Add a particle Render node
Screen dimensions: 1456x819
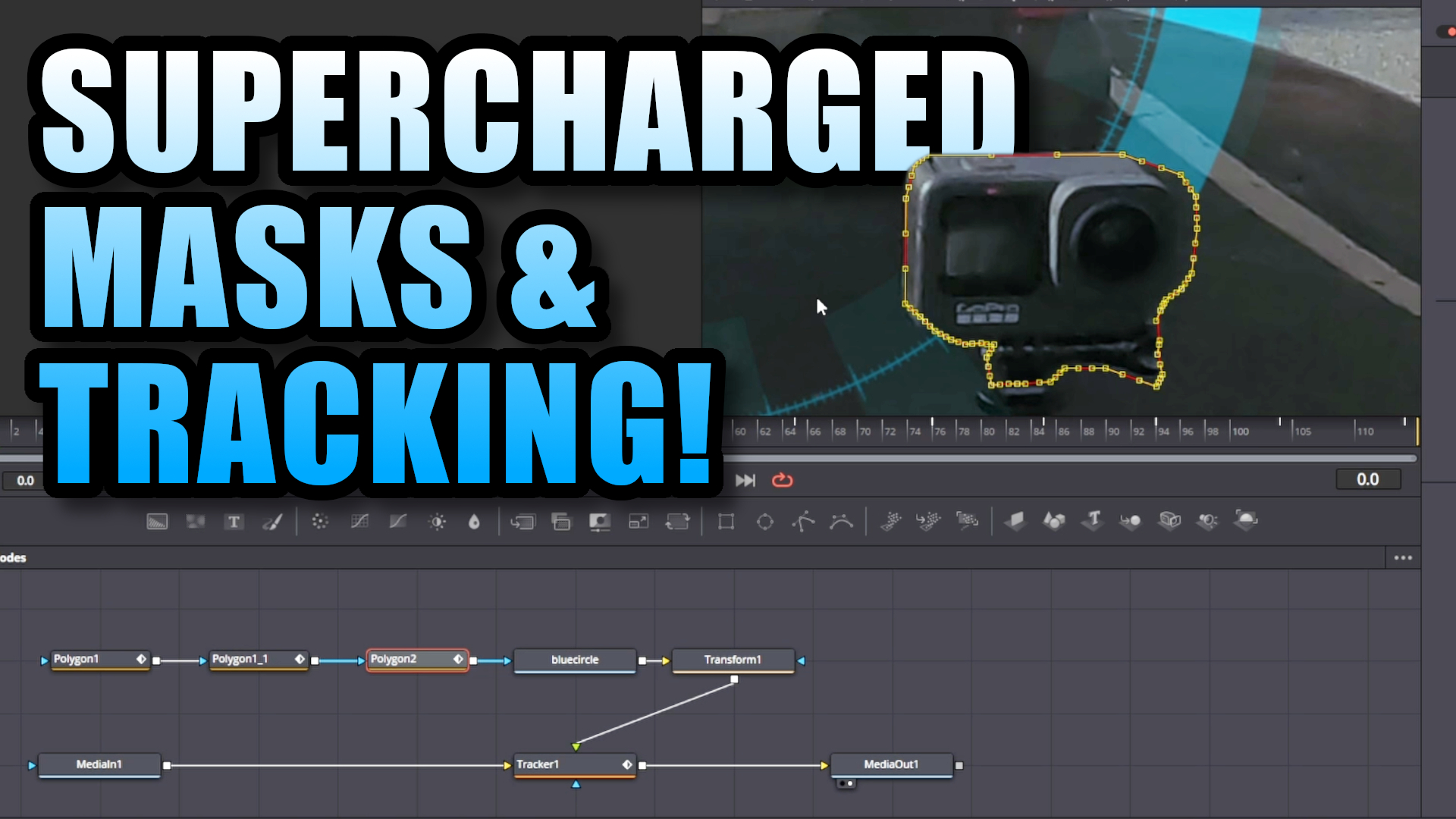coord(967,521)
